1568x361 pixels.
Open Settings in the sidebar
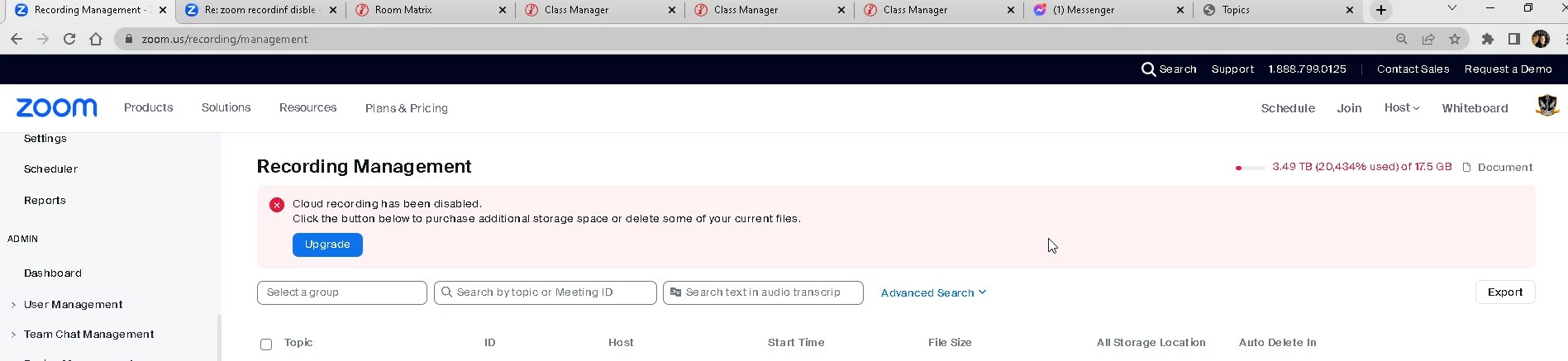(x=45, y=139)
